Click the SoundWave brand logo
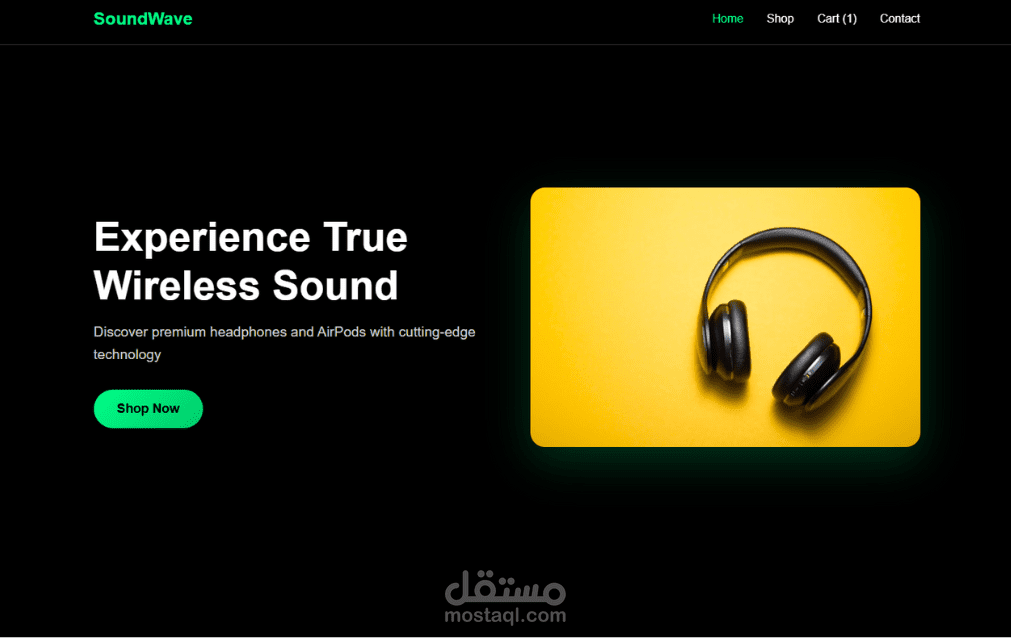 click(x=142, y=19)
